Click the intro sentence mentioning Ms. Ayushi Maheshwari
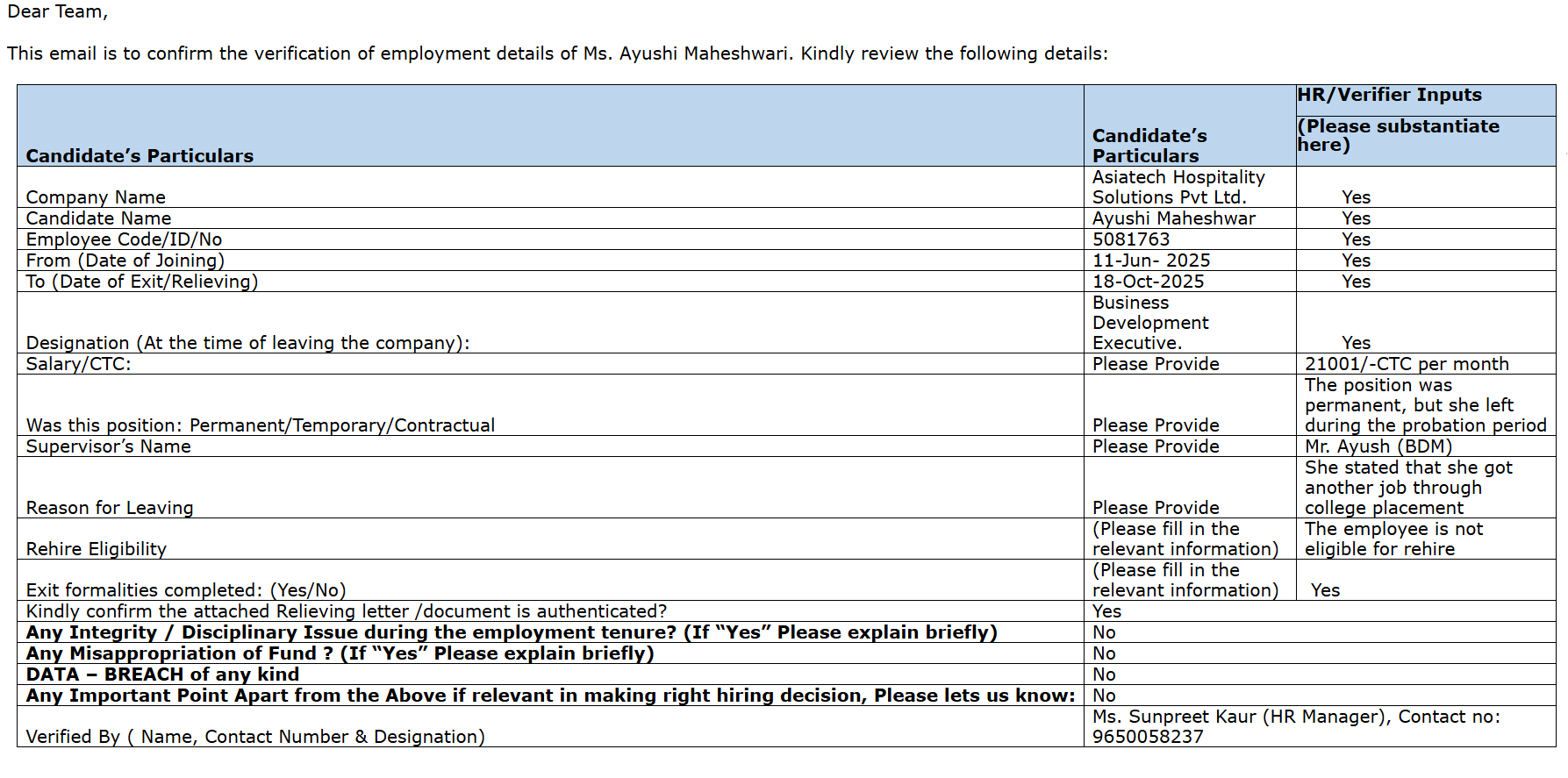 pos(557,54)
